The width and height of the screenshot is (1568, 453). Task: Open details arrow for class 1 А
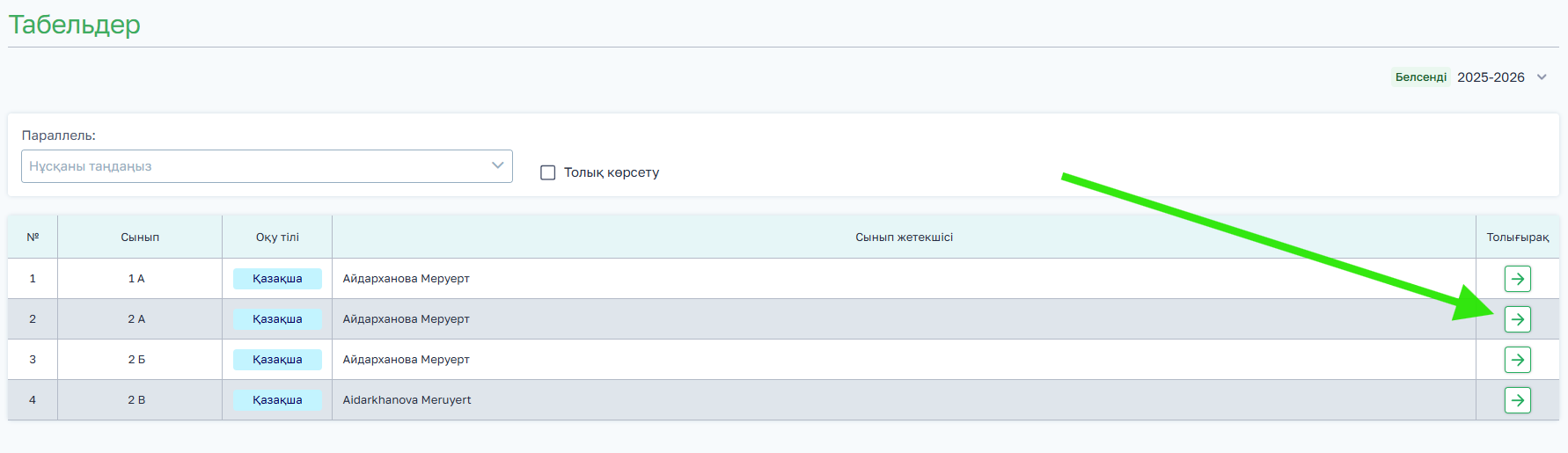point(1517,279)
